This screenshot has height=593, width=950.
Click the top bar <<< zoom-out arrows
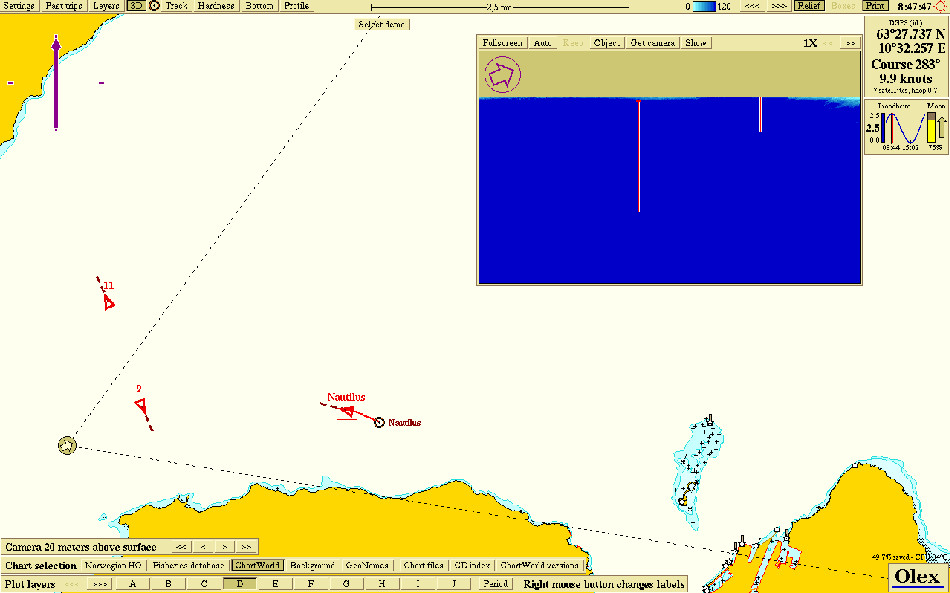[752, 6]
